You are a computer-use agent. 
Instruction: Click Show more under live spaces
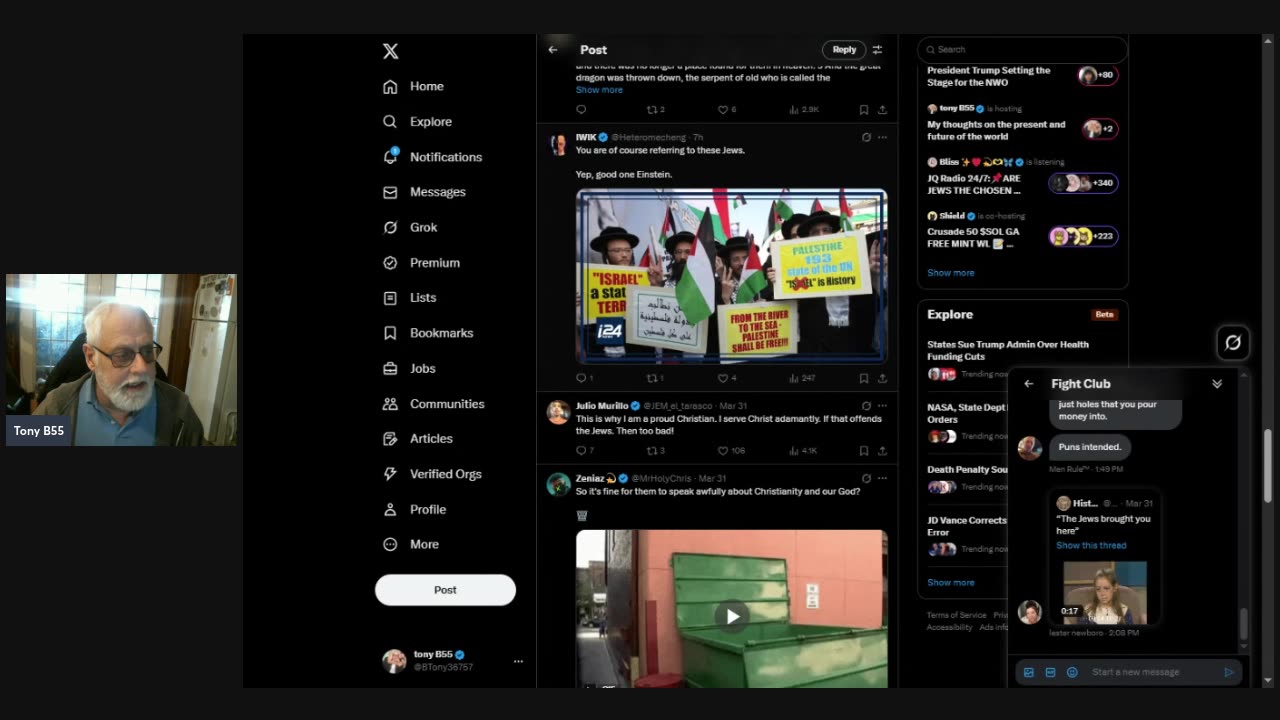click(950, 273)
